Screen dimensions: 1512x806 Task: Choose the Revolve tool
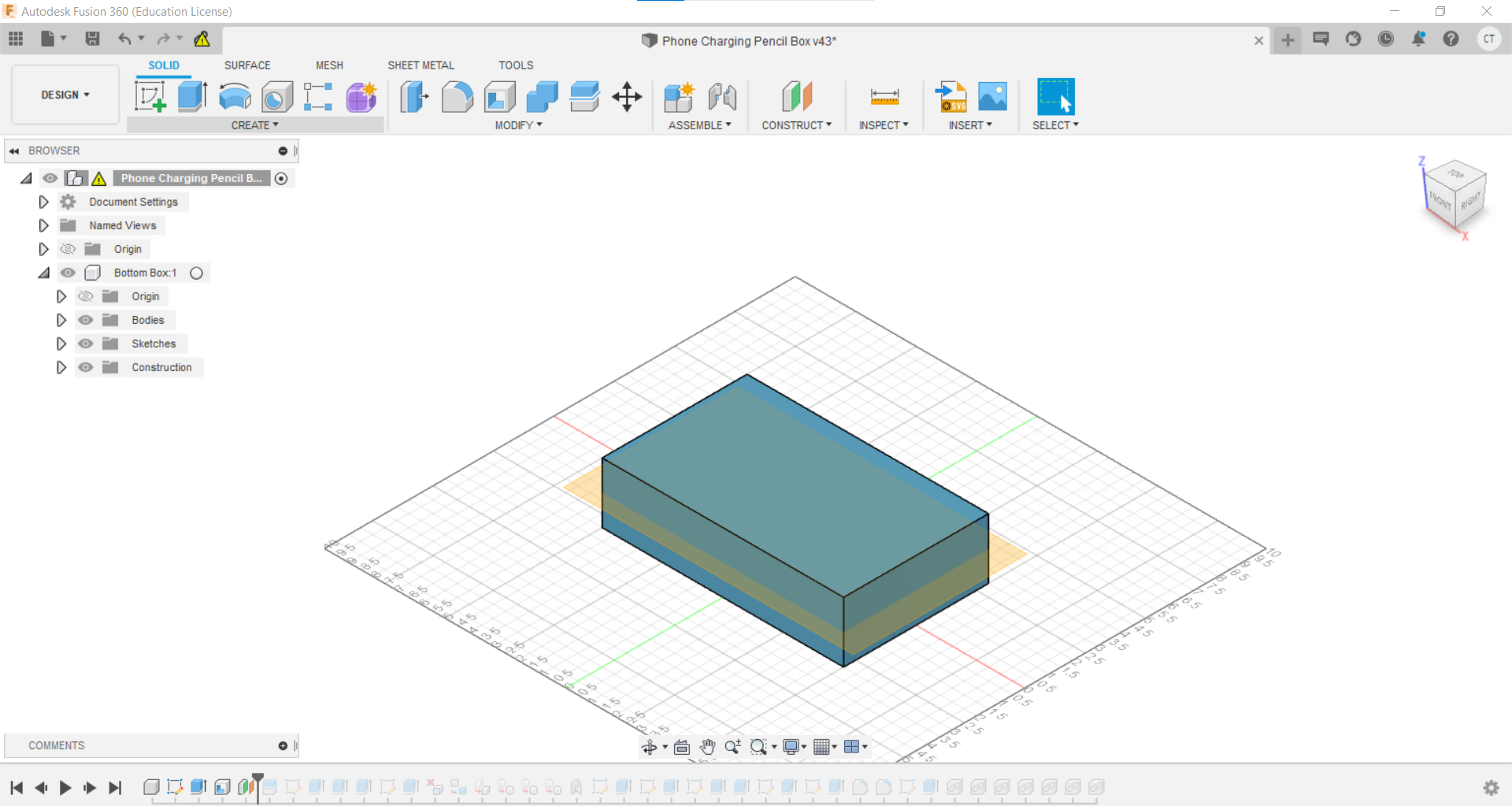coord(235,97)
